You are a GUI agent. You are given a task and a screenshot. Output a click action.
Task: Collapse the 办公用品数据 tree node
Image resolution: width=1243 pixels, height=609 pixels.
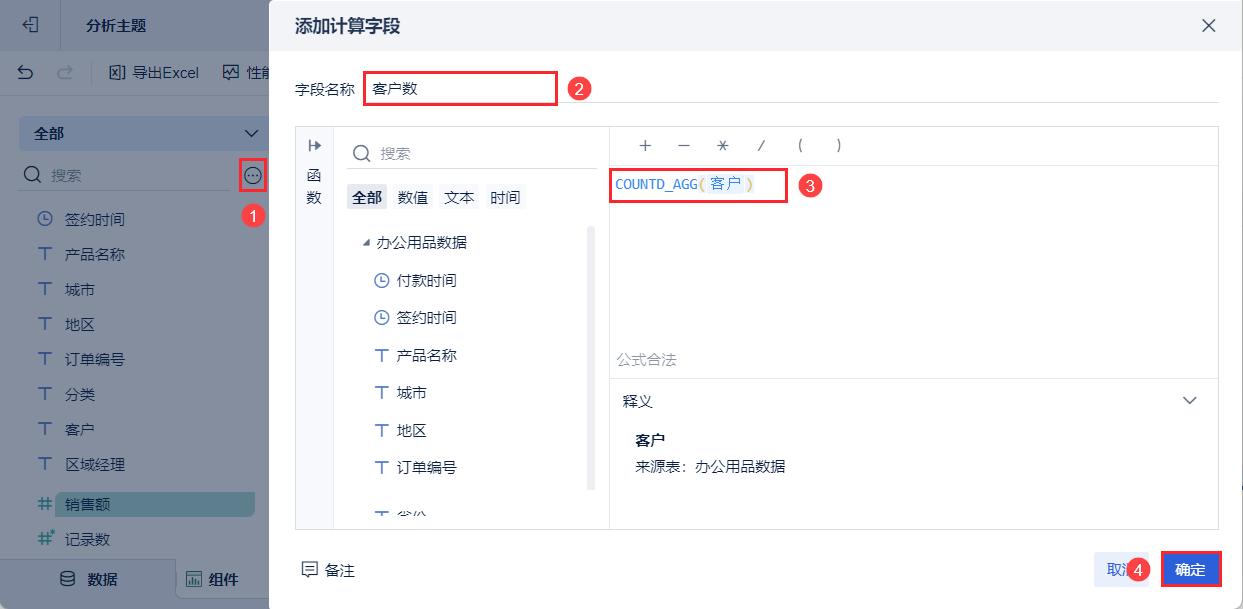[x=367, y=243]
